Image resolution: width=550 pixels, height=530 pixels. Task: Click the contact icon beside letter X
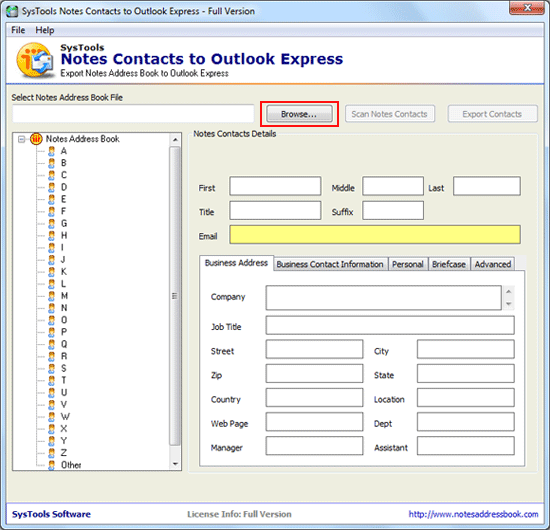pyautogui.click(x=52, y=429)
